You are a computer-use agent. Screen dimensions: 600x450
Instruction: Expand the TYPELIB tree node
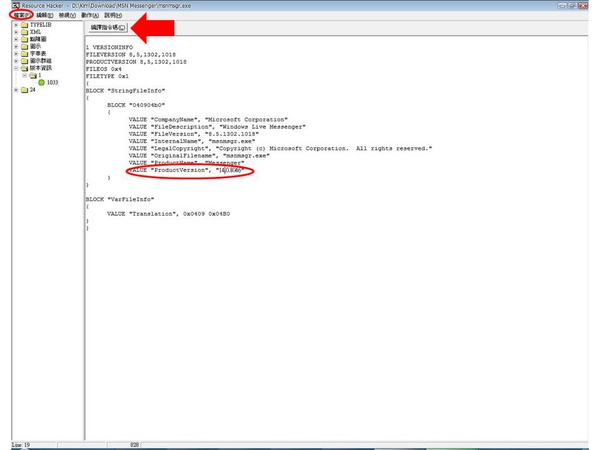point(16,25)
